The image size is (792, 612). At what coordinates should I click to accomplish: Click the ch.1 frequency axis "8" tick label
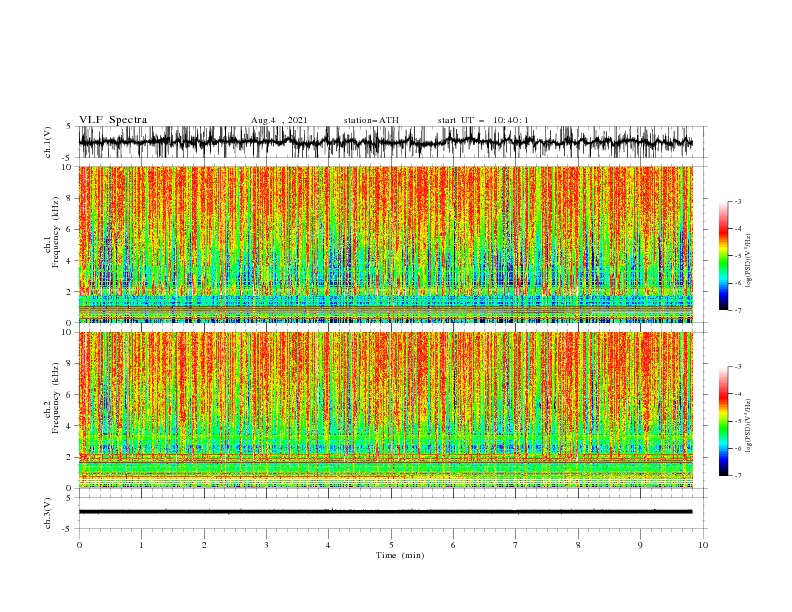pyautogui.click(x=71, y=198)
